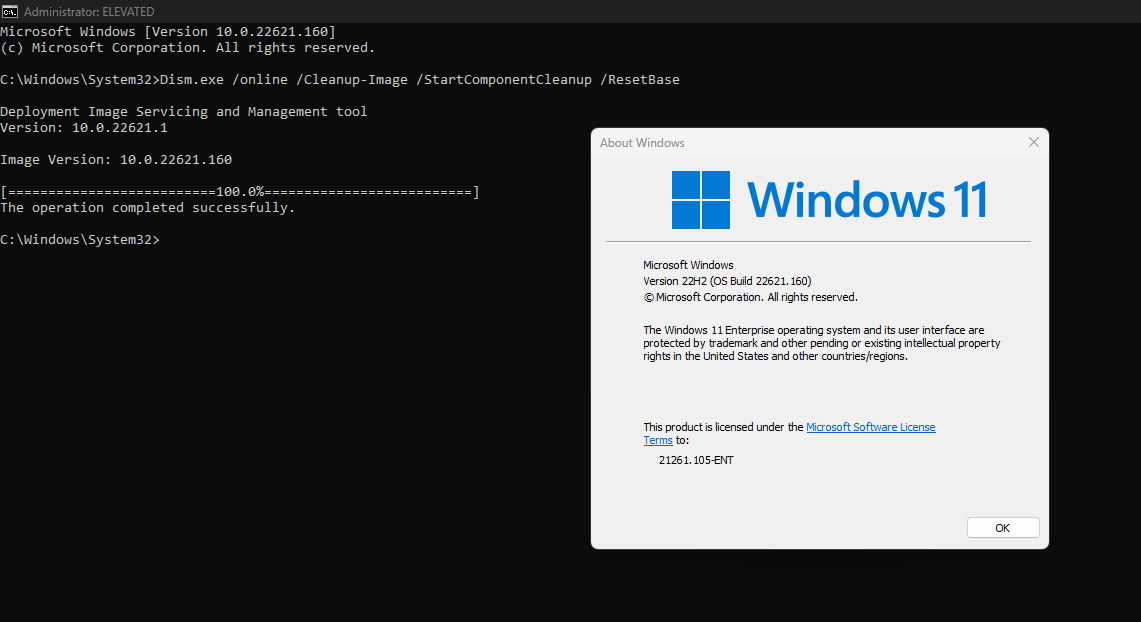This screenshot has height=622, width=1141.
Task: Click the 'Administrator: ELEVATED' window title
Action: click(89, 12)
